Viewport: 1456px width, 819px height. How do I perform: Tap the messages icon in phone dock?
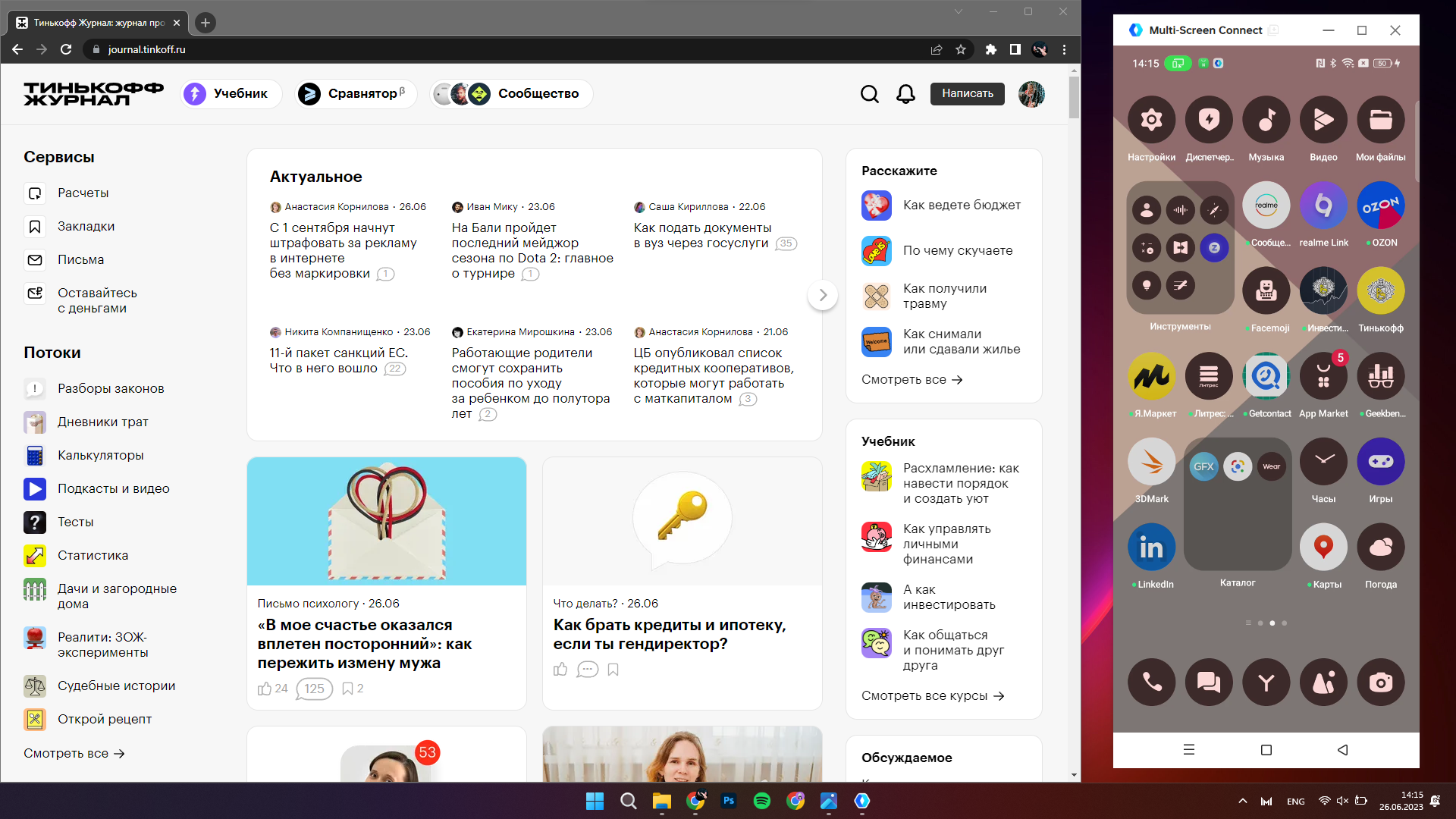point(1209,682)
